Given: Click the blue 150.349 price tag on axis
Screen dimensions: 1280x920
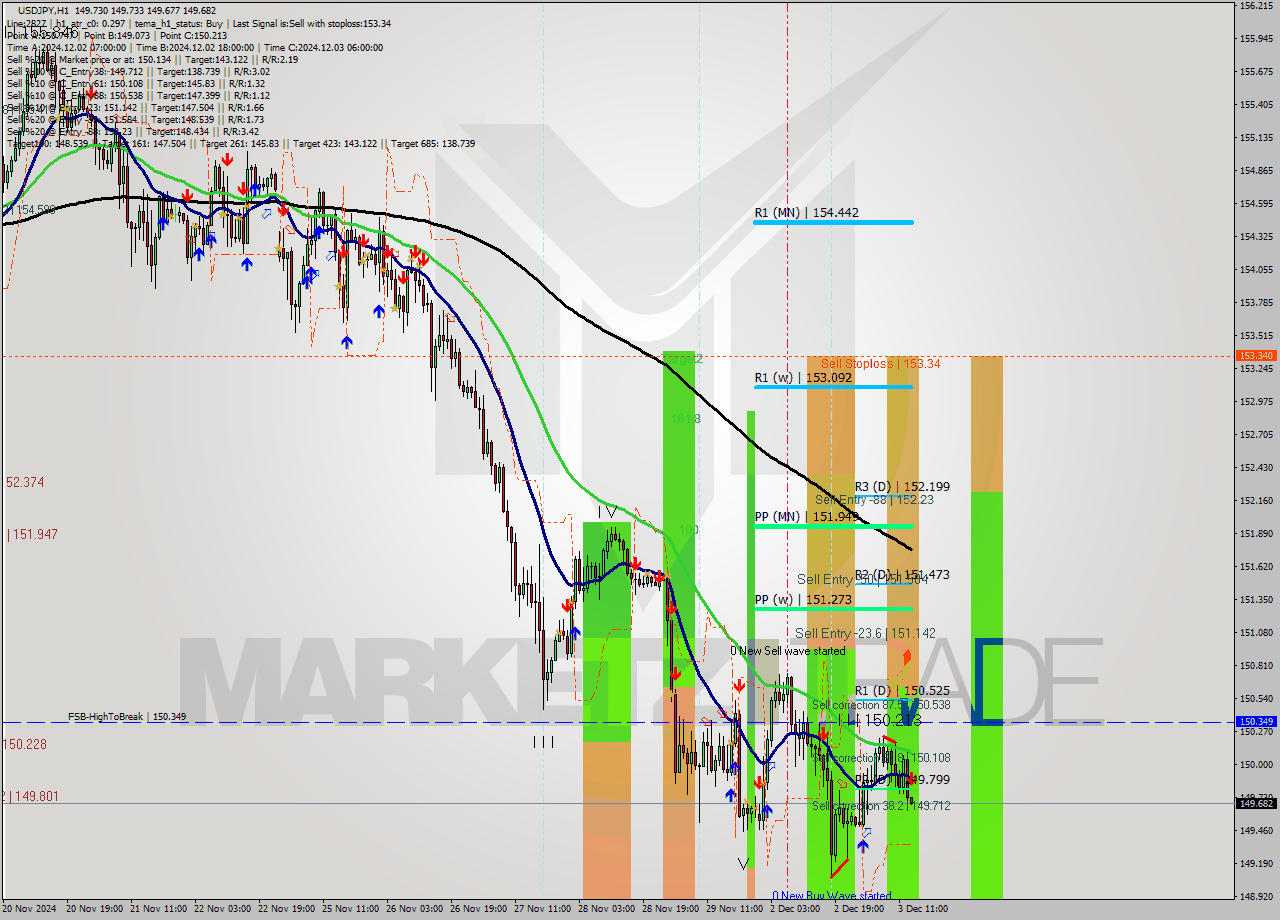Looking at the screenshot, I should tap(1256, 721).
